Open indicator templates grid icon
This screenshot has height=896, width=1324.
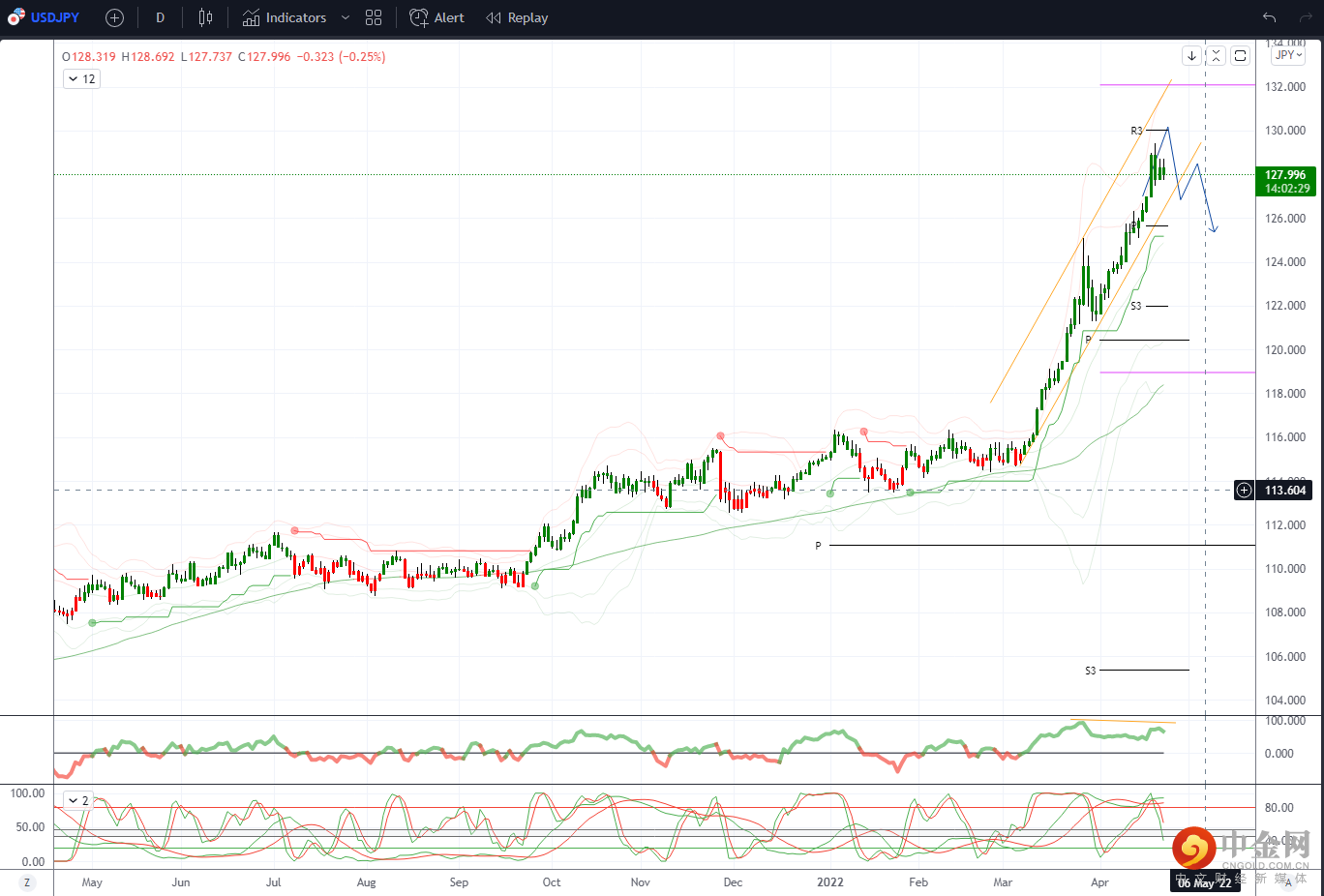374,17
